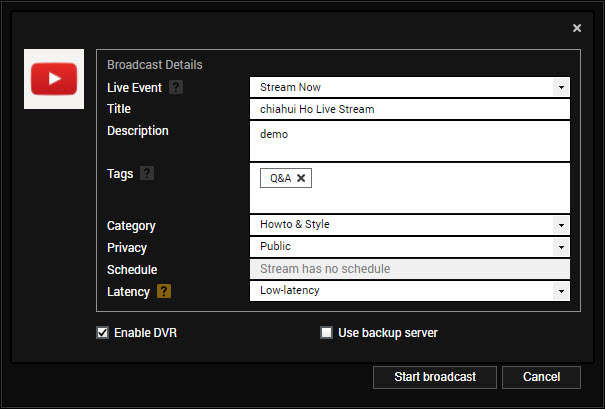Image resolution: width=605 pixels, height=409 pixels.
Task: Click the Tags help question mark
Action: click(x=147, y=173)
